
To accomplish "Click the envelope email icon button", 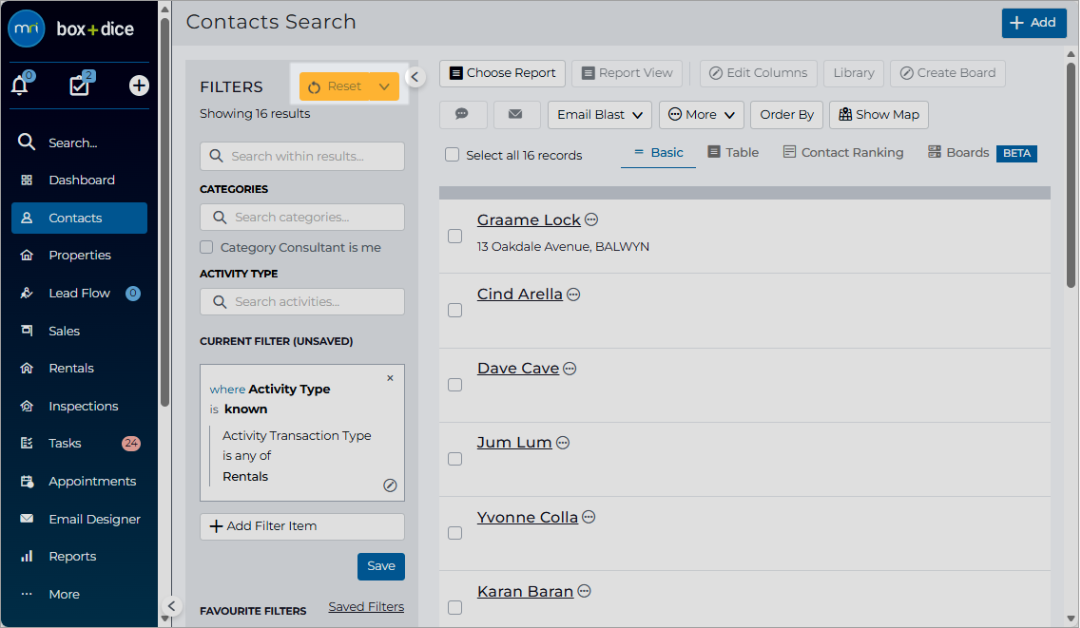I will 515,114.
